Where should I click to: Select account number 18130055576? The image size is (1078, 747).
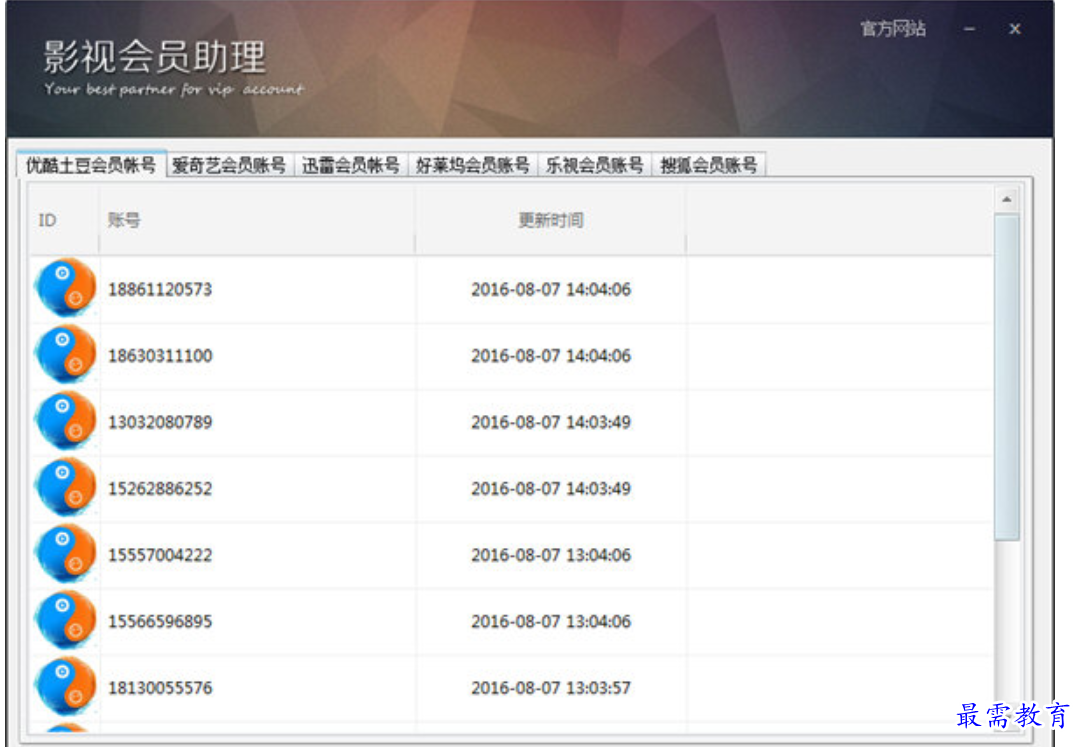click(160, 688)
